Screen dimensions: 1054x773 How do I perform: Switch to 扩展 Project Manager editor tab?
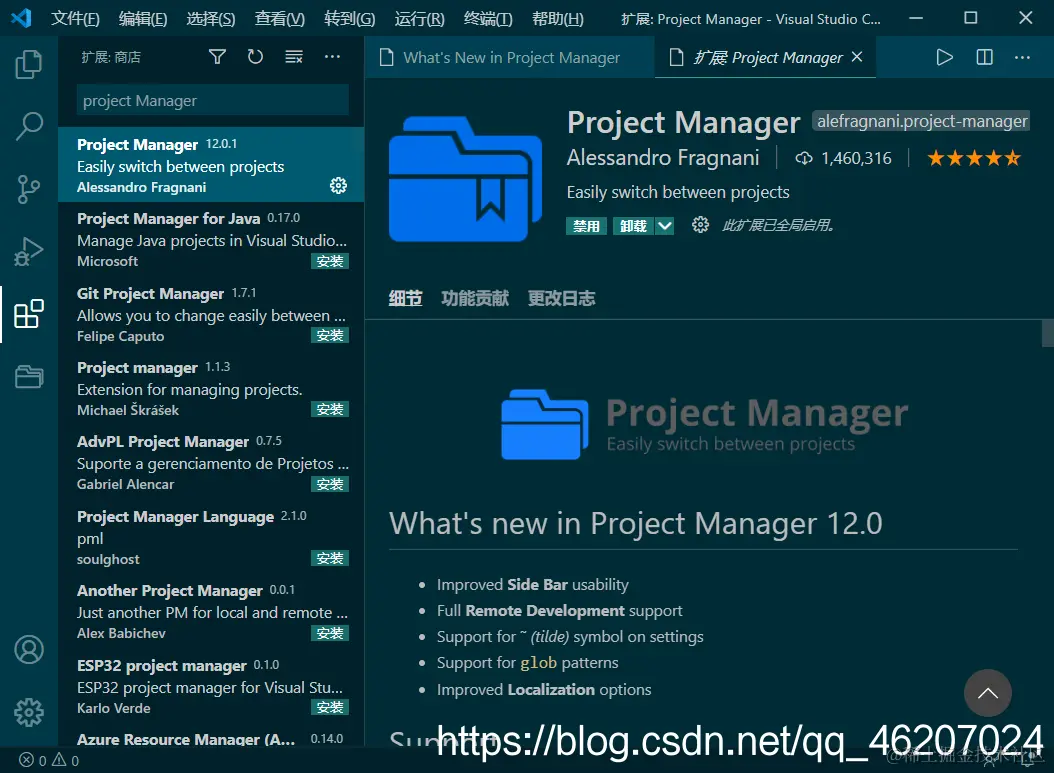point(765,58)
